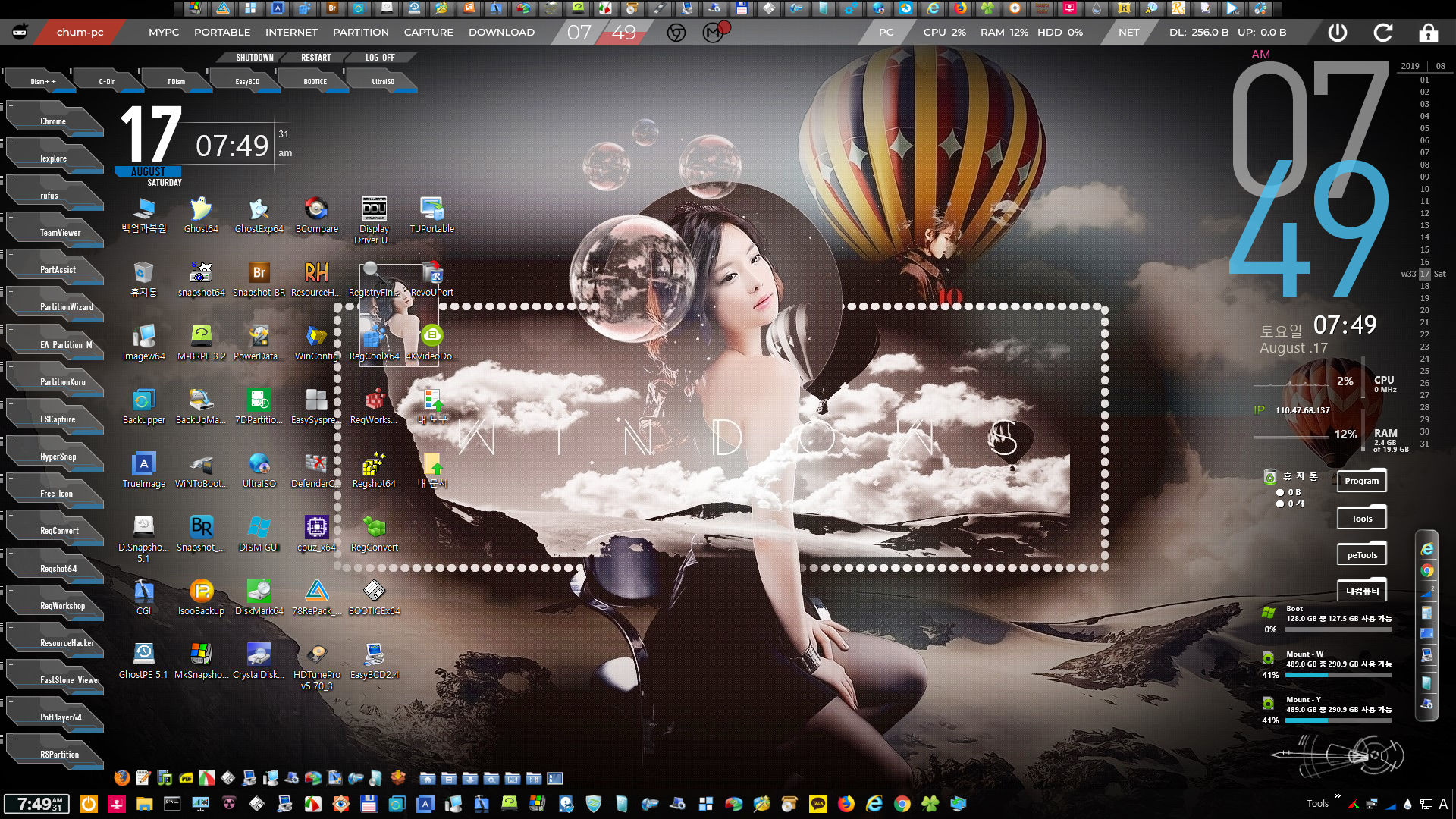
Task: Open the Recycle Bin 휴지통 desktop icon
Action: point(143,279)
